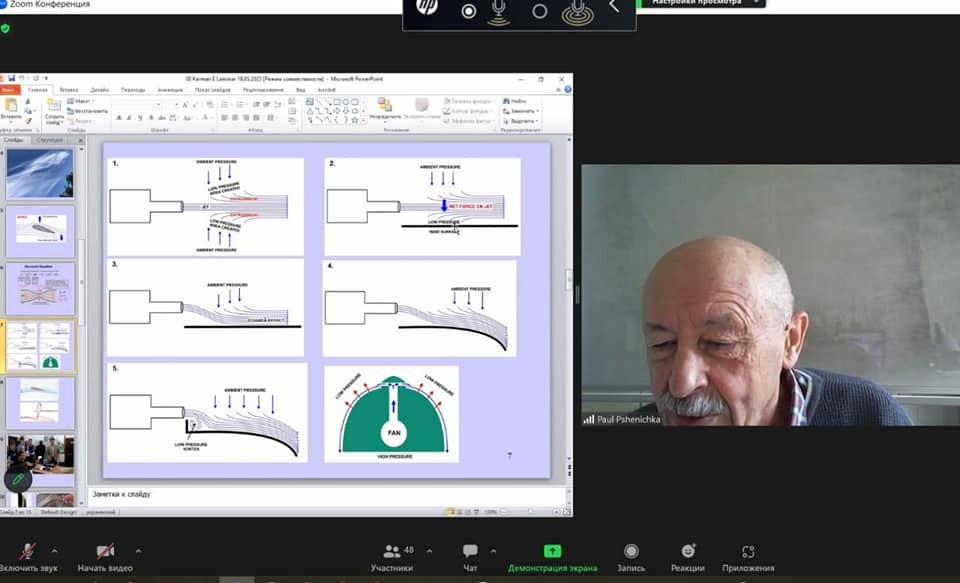
Task: Collapse the HP audio bar with left chevron
Action: [x=614, y=8]
